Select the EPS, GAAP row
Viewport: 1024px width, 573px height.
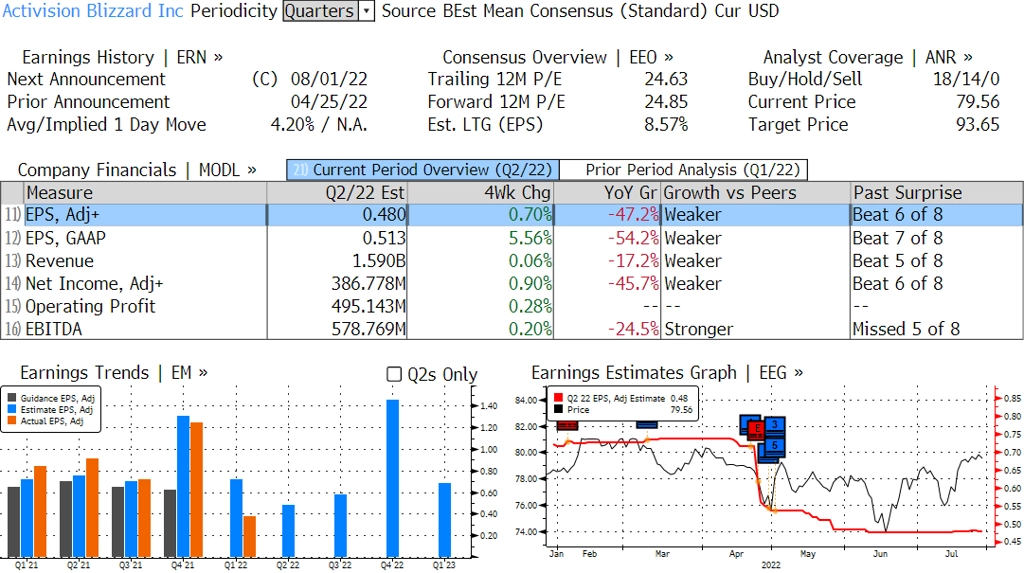point(512,238)
